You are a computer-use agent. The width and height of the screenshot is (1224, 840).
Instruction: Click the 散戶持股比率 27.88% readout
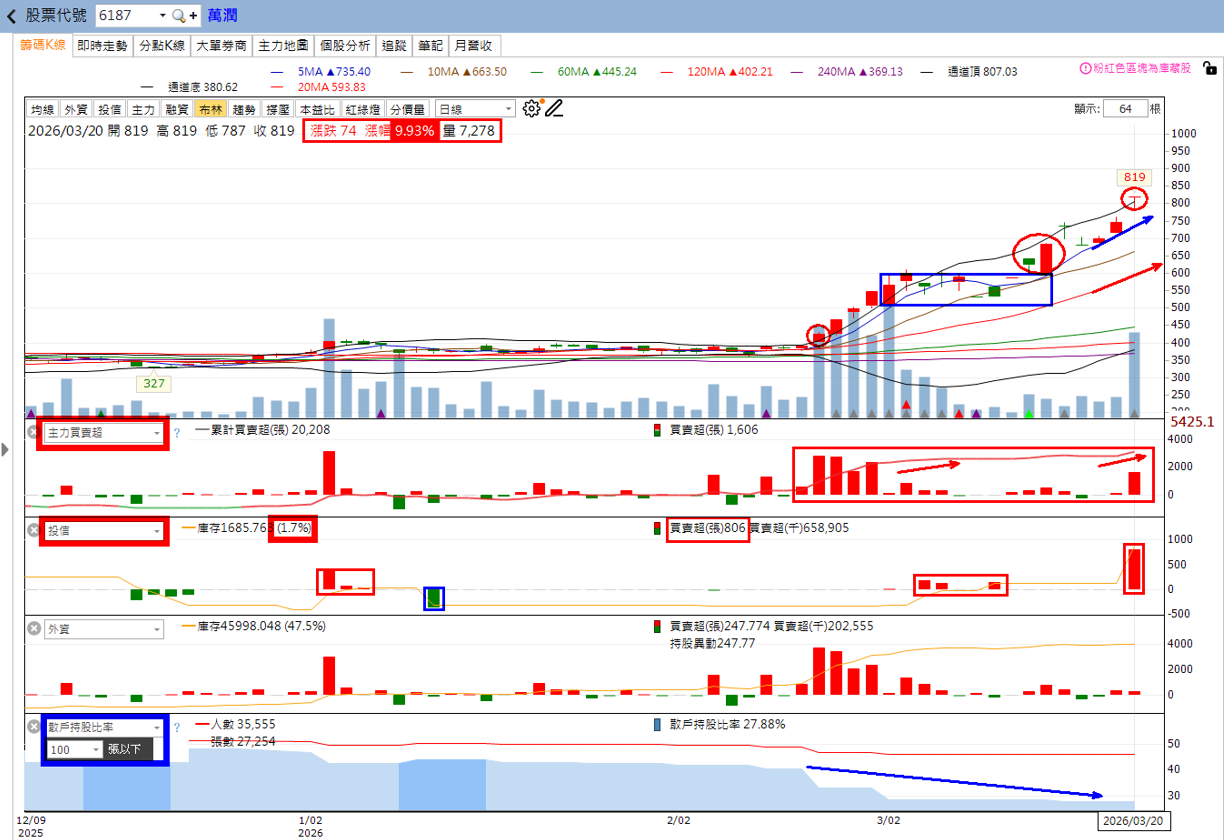(x=727, y=724)
